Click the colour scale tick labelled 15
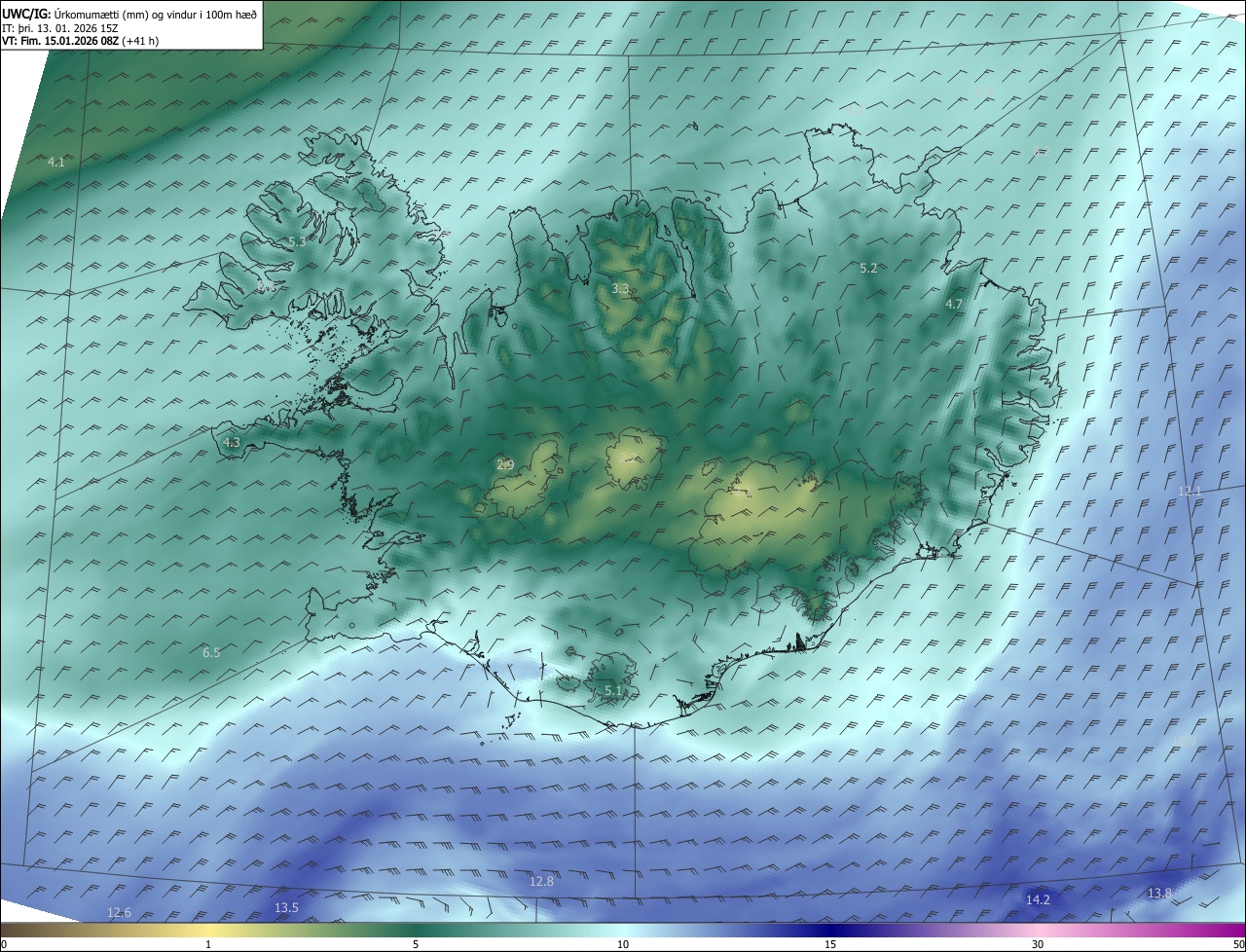The image size is (1246, 952). tap(830, 944)
